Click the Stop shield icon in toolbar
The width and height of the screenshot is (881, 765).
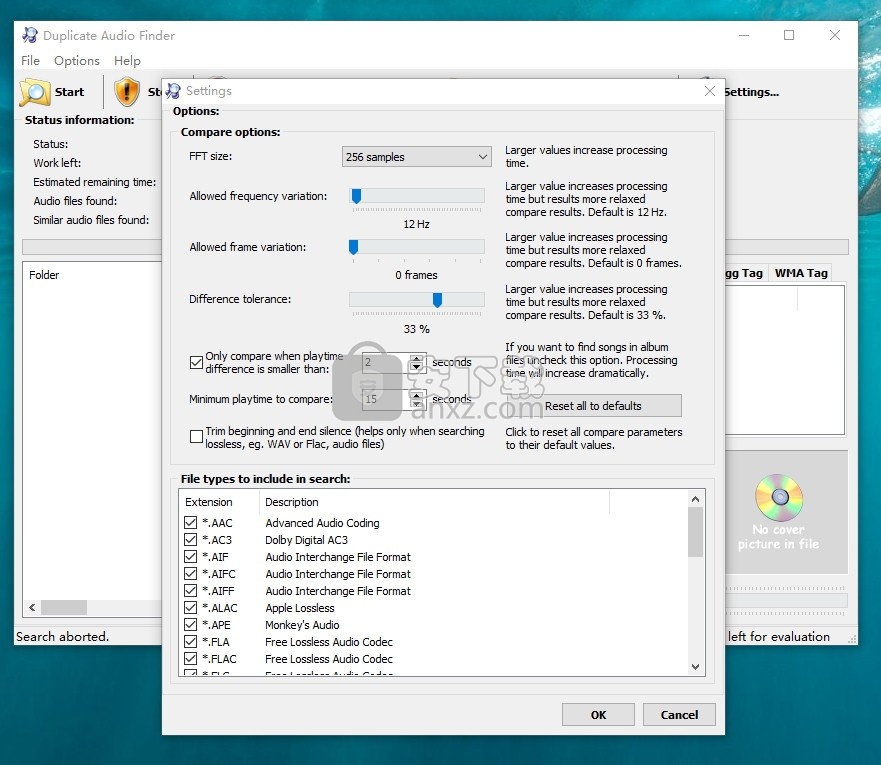[127, 92]
